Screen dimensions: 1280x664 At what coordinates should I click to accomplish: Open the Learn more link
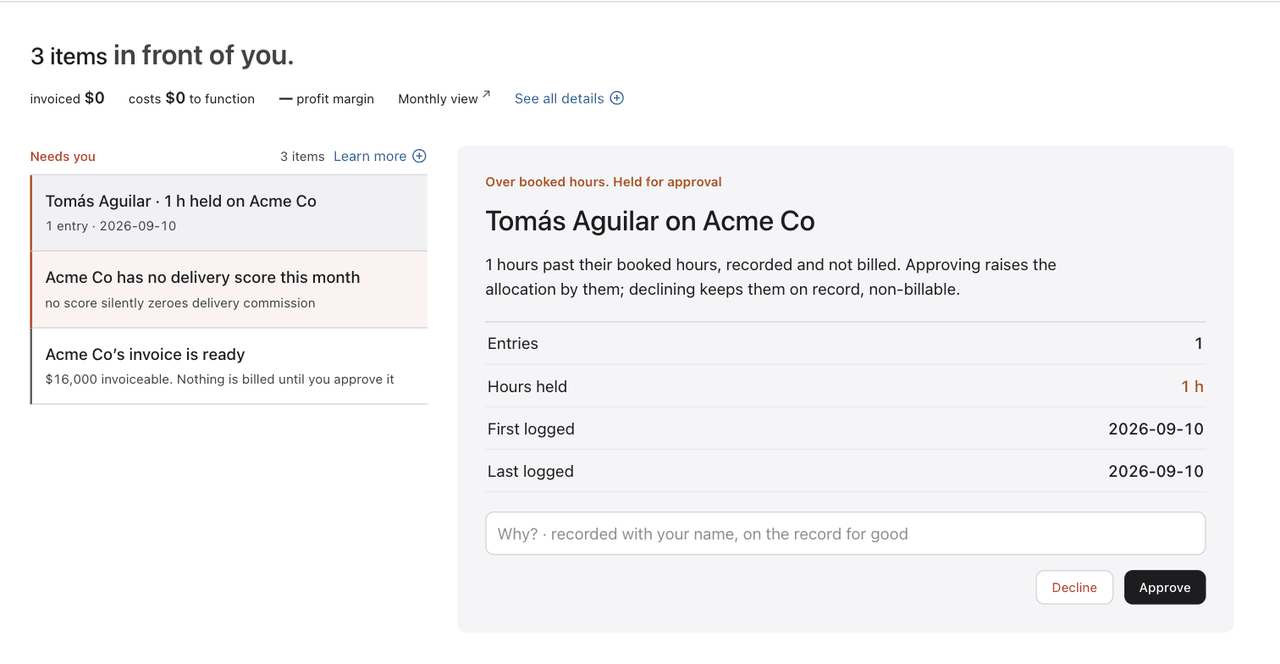coord(379,156)
